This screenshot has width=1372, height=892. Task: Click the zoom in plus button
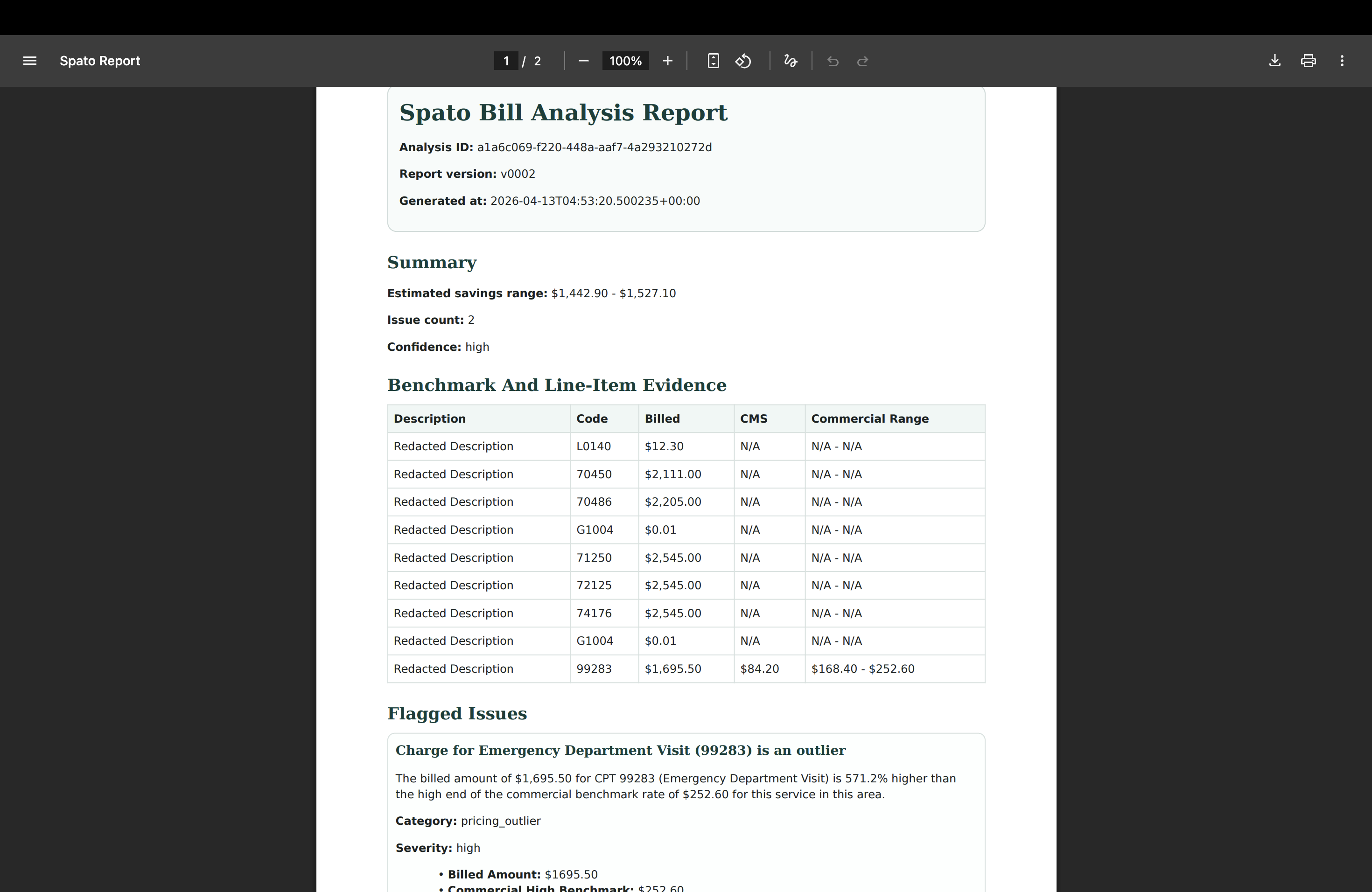pyautogui.click(x=667, y=61)
